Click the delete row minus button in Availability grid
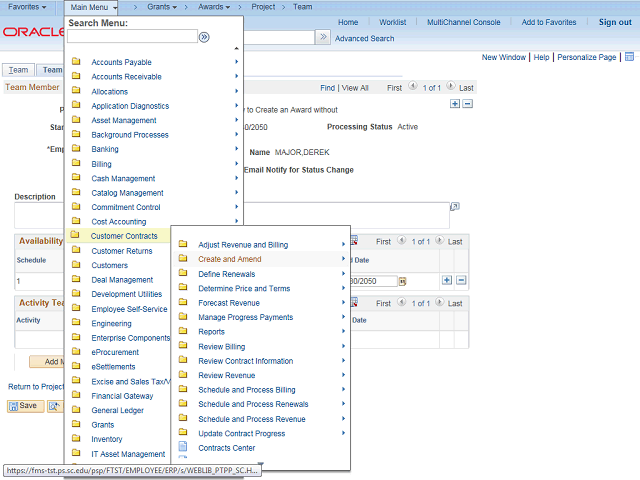 point(460,281)
